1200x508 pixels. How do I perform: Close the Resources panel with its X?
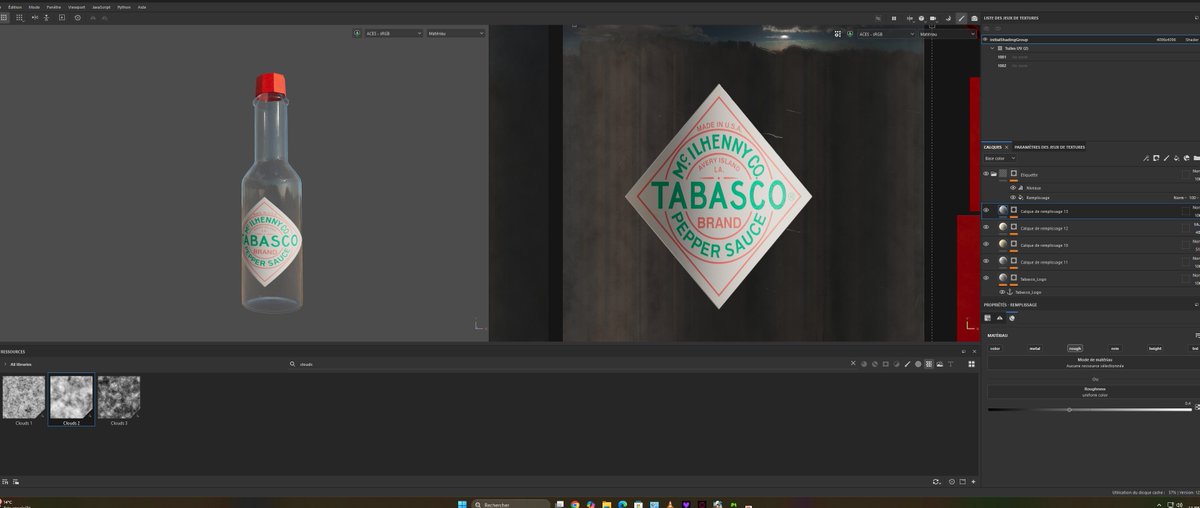click(975, 352)
